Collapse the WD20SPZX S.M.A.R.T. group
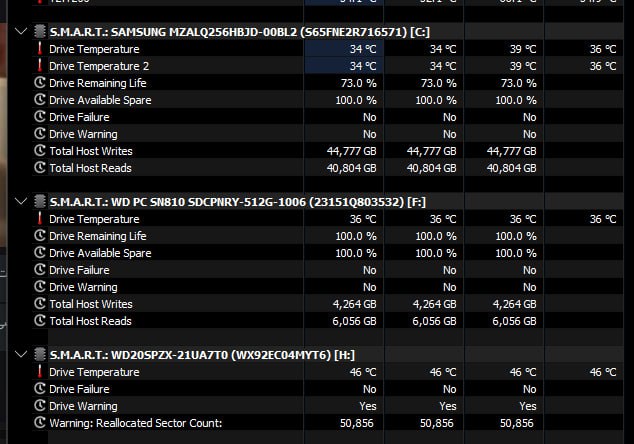 click(22, 355)
